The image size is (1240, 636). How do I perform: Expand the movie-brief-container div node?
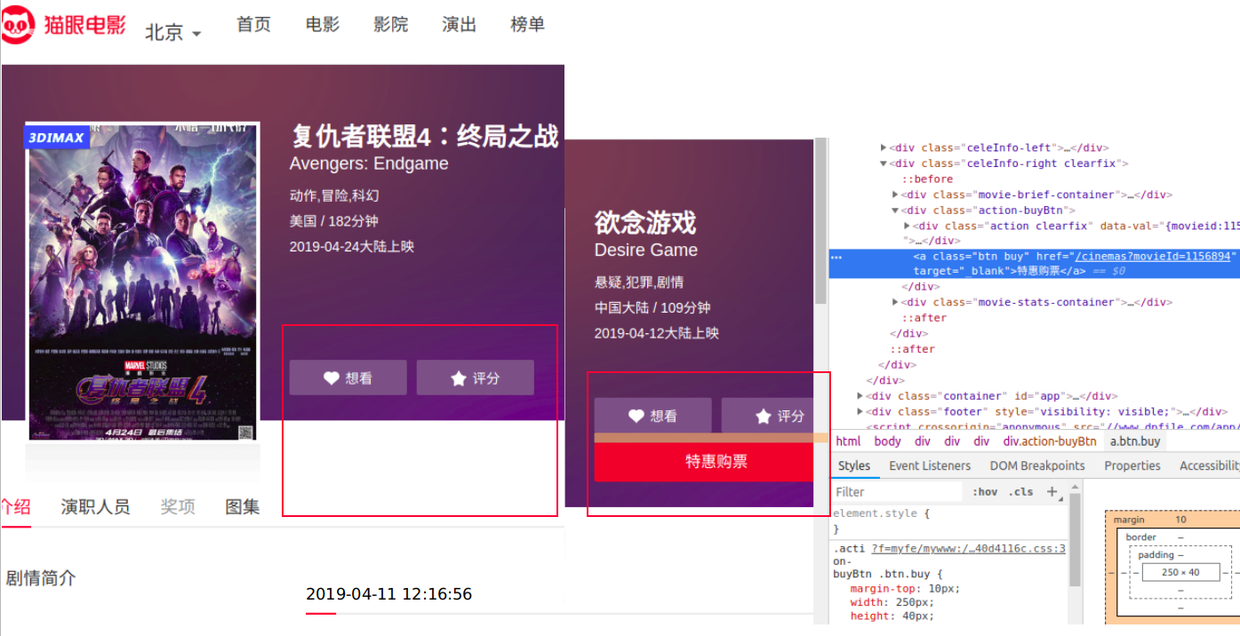895,195
